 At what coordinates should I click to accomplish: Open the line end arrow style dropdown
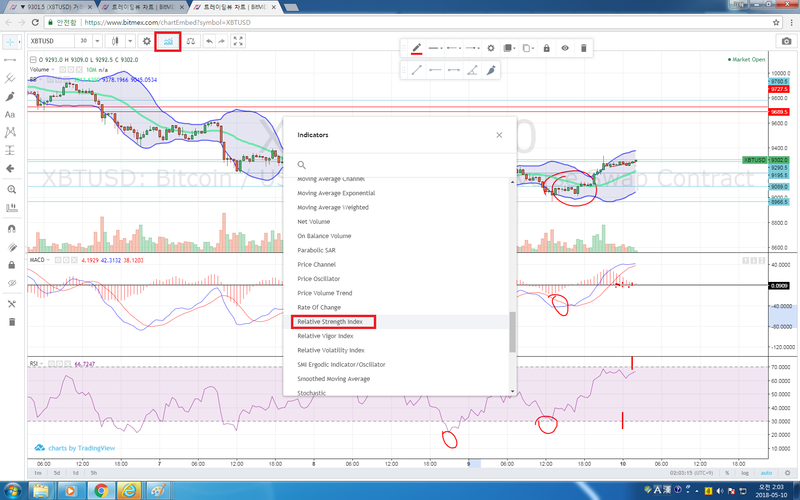click(x=472, y=48)
